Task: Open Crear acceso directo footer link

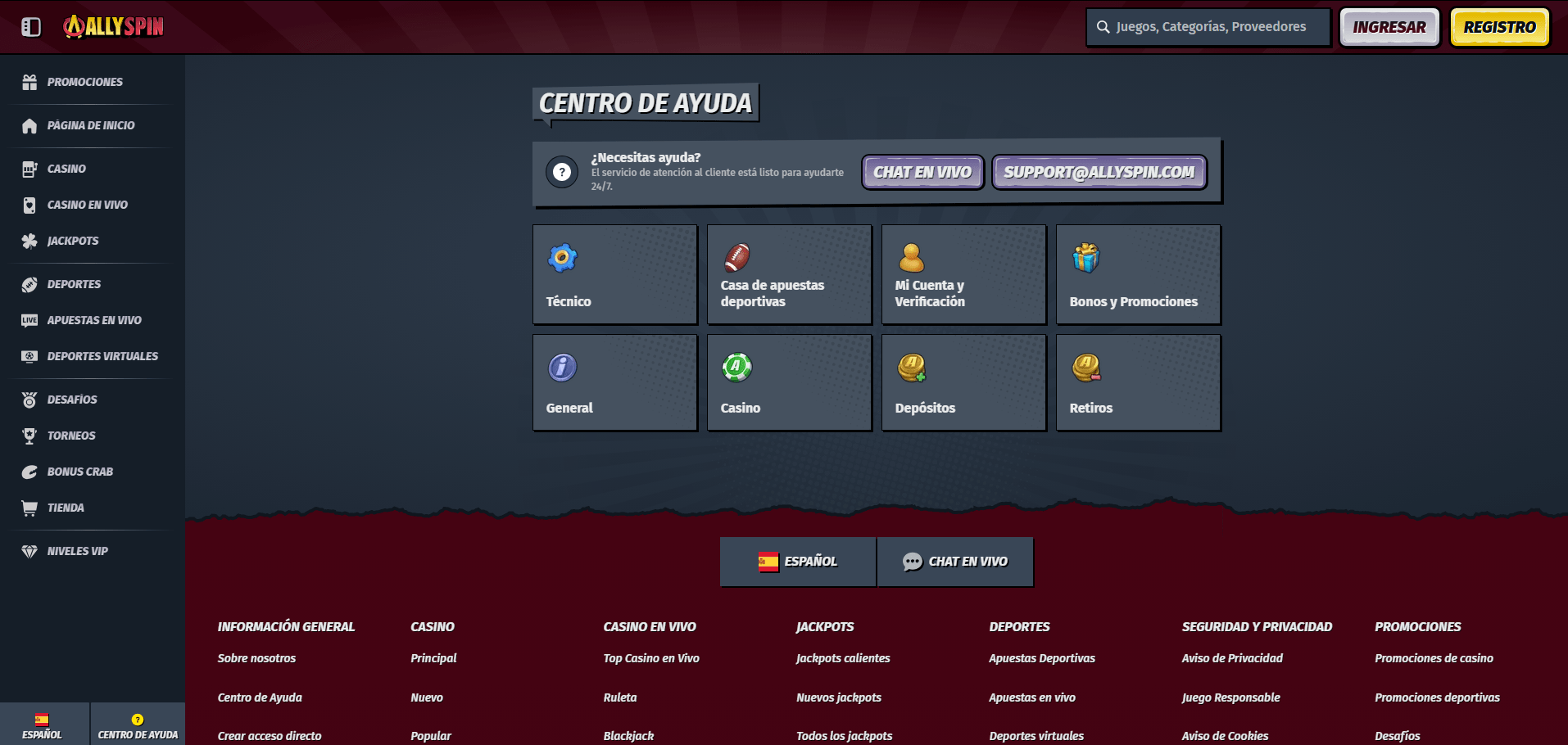Action: (x=270, y=736)
